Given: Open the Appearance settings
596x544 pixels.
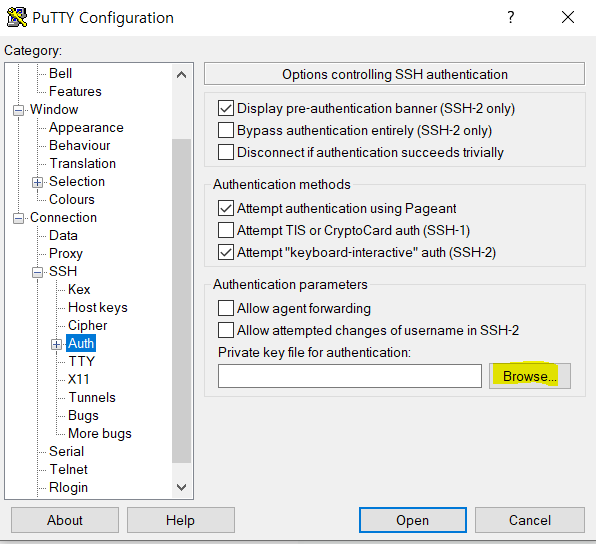Looking at the screenshot, I should [86, 127].
